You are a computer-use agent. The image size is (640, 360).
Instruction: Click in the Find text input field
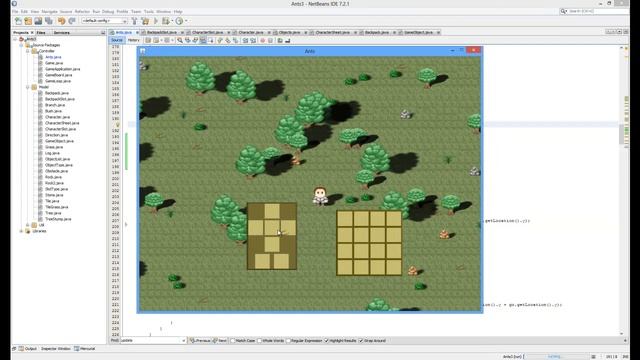(x=150, y=340)
